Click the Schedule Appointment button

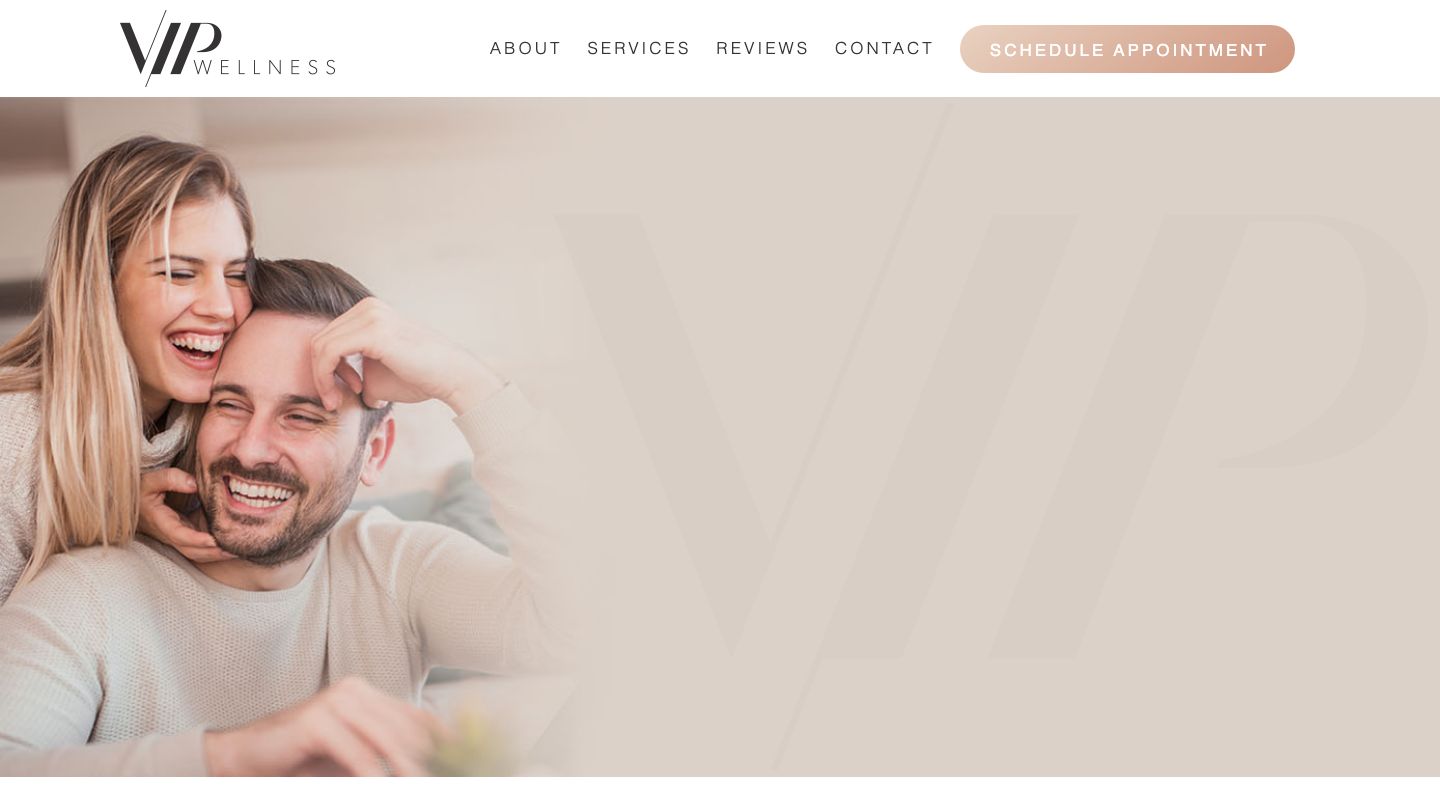pos(1127,49)
